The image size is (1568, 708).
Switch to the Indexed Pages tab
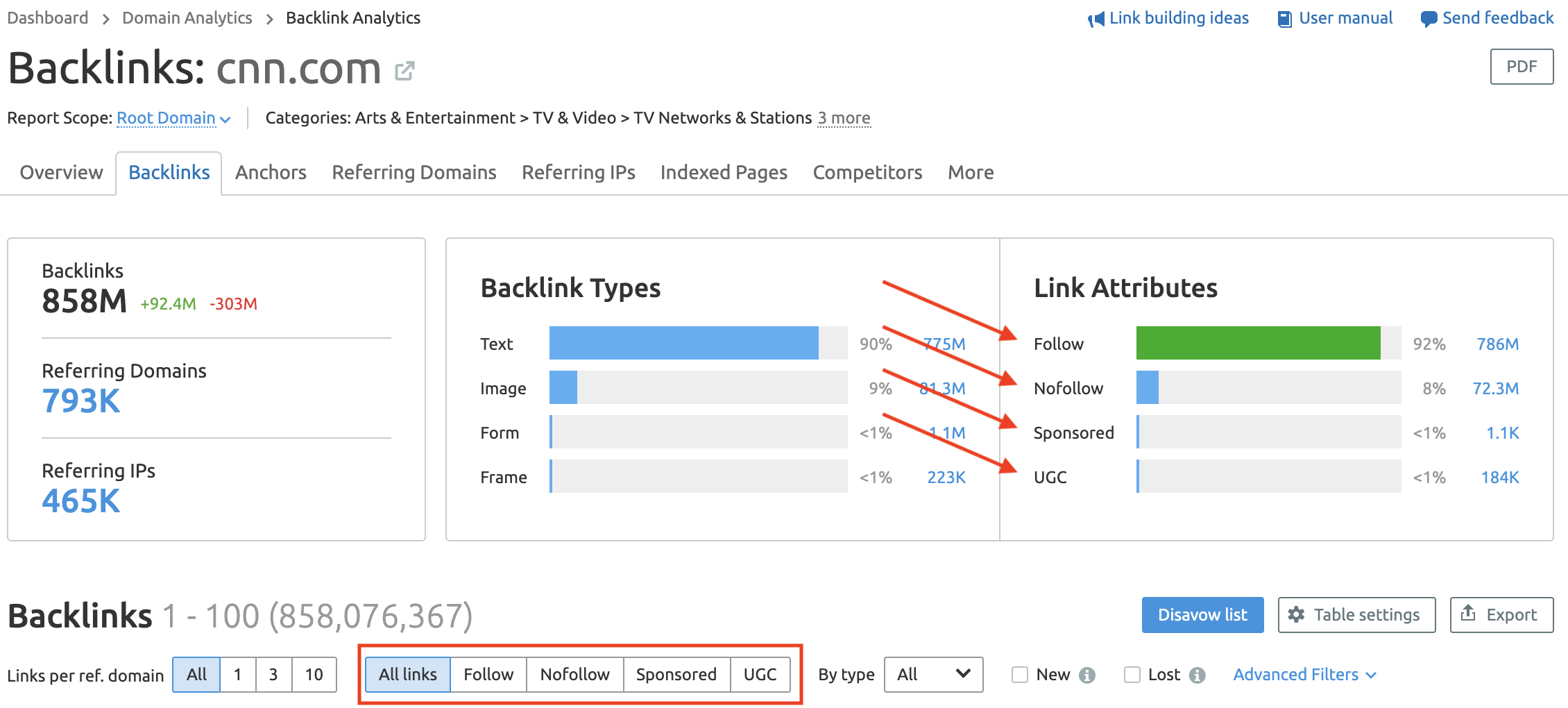tap(724, 172)
